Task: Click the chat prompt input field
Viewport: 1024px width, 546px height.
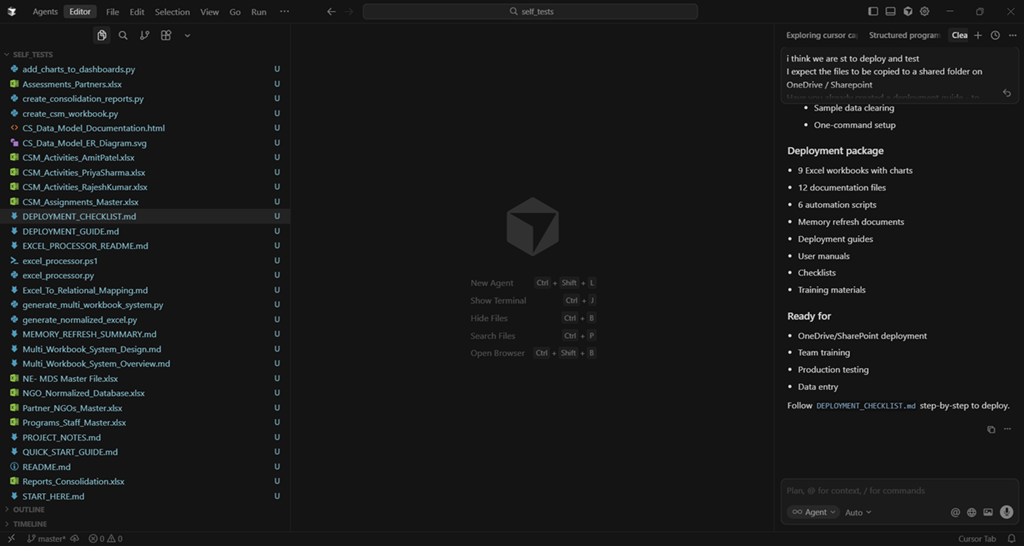Action: [895, 491]
